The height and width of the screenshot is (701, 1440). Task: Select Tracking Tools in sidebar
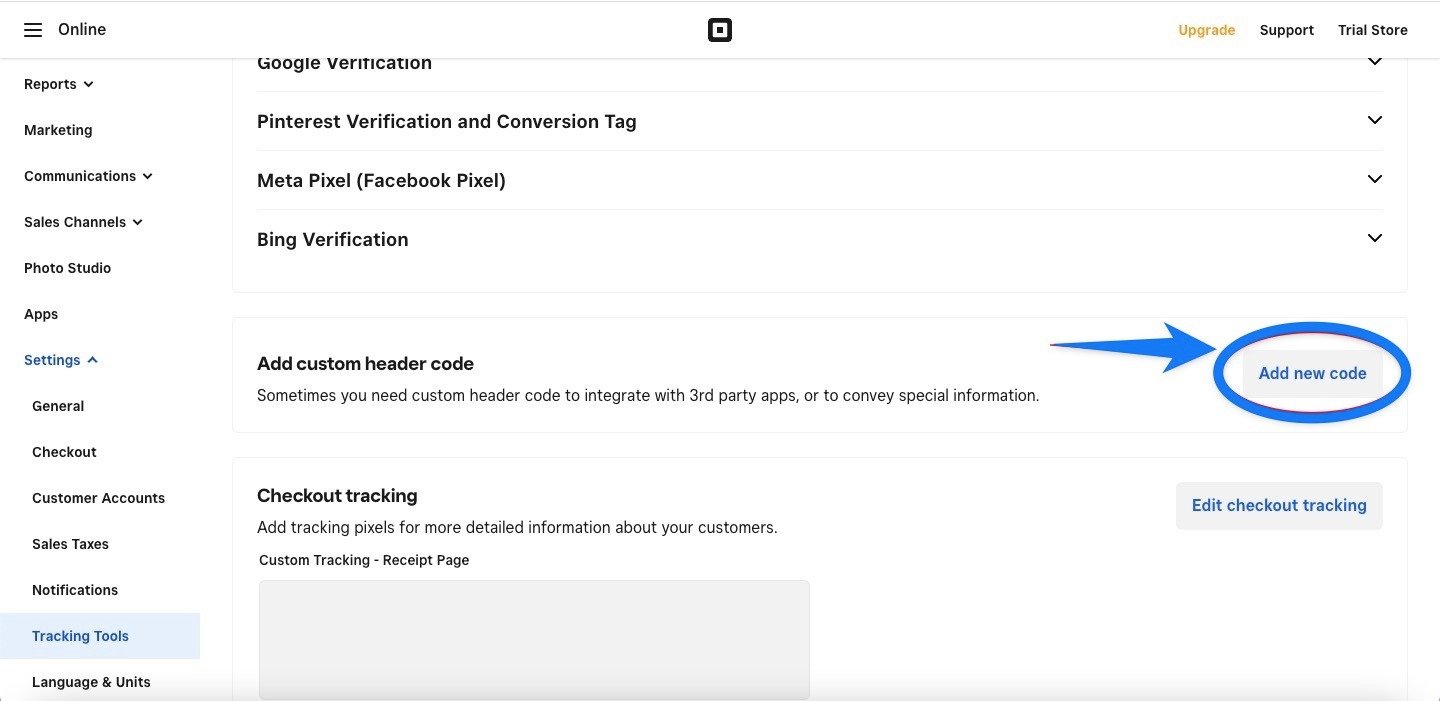click(x=100, y=636)
